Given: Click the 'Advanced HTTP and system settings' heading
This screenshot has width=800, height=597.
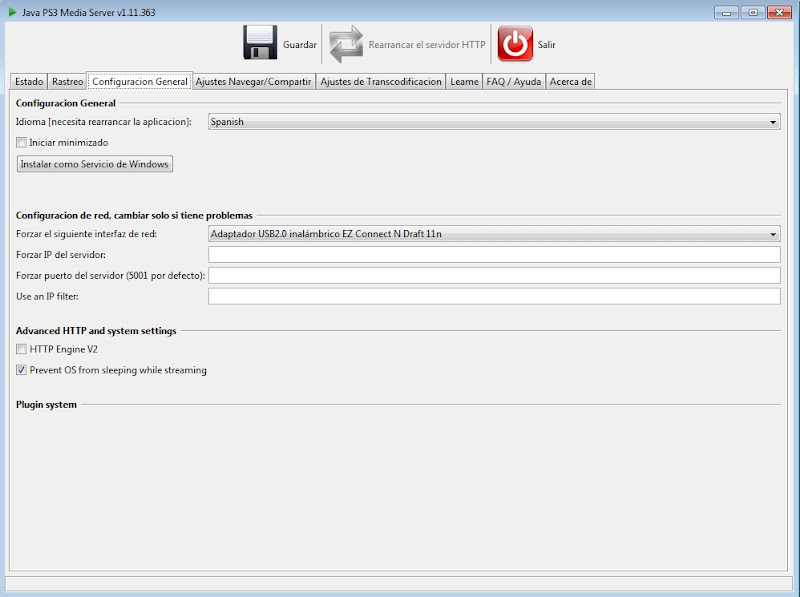Looking at the screenshot, I should click(96, 331).
